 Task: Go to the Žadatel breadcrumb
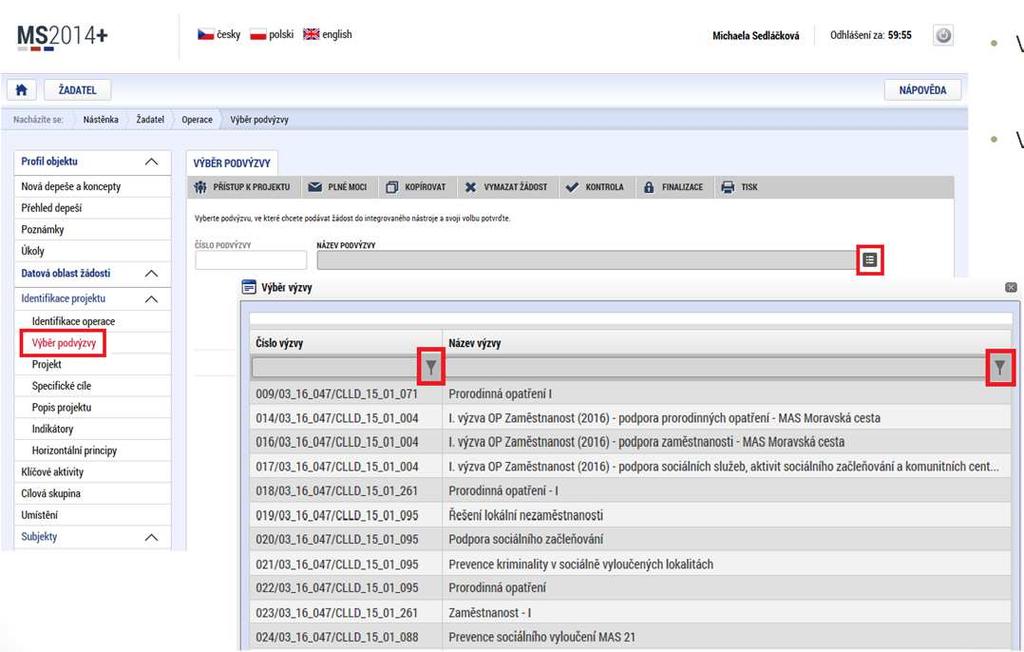pos(150,120)
